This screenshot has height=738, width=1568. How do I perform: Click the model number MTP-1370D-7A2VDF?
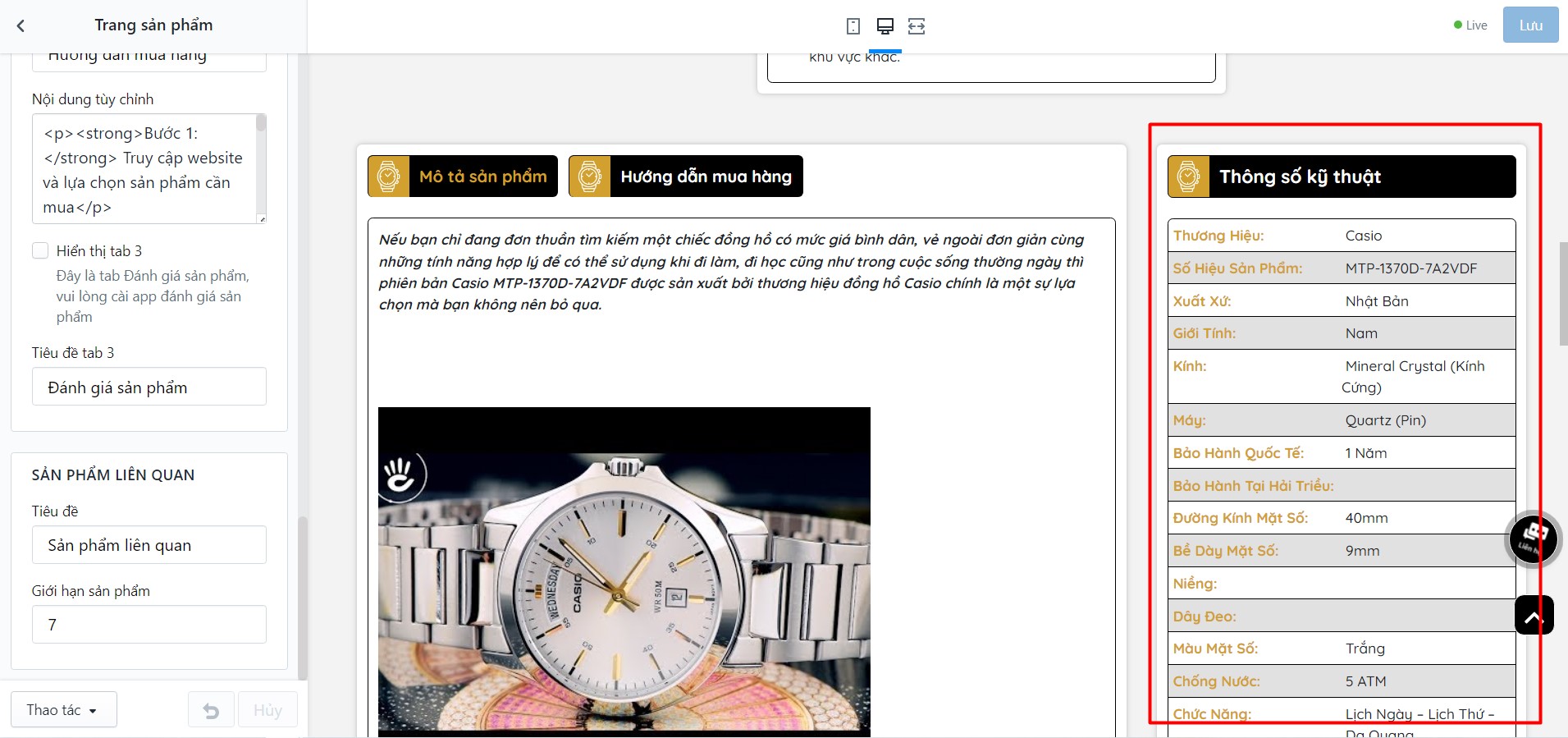click(x=1410, y=268)
